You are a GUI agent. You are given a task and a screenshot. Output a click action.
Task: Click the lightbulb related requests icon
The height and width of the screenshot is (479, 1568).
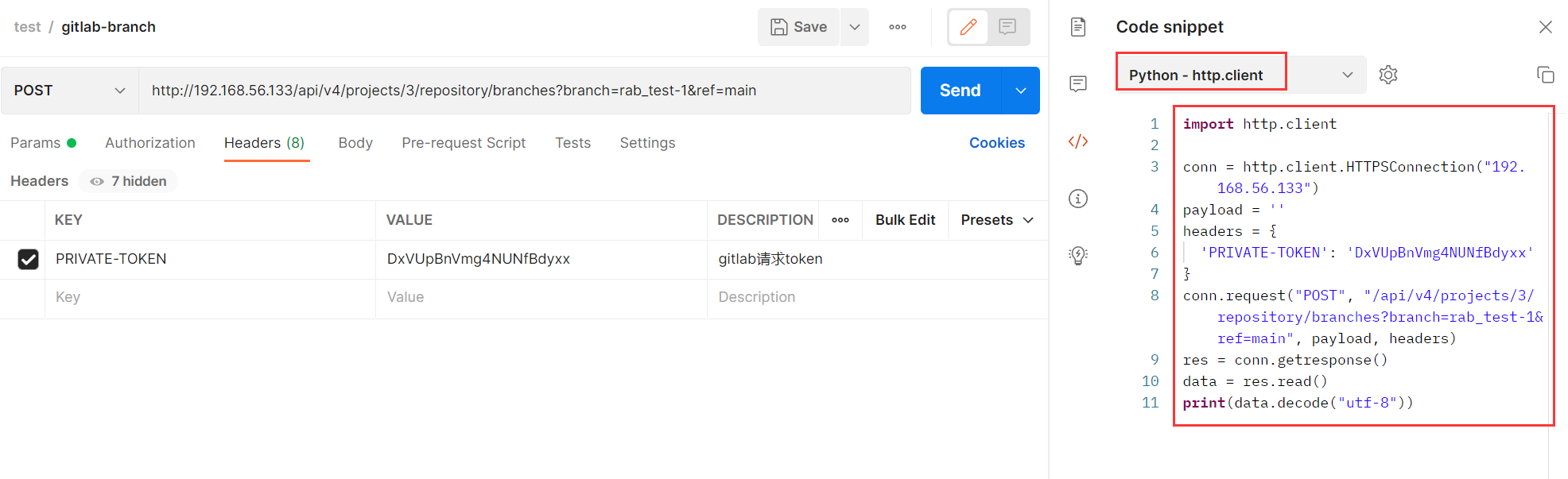(1078, 255)
